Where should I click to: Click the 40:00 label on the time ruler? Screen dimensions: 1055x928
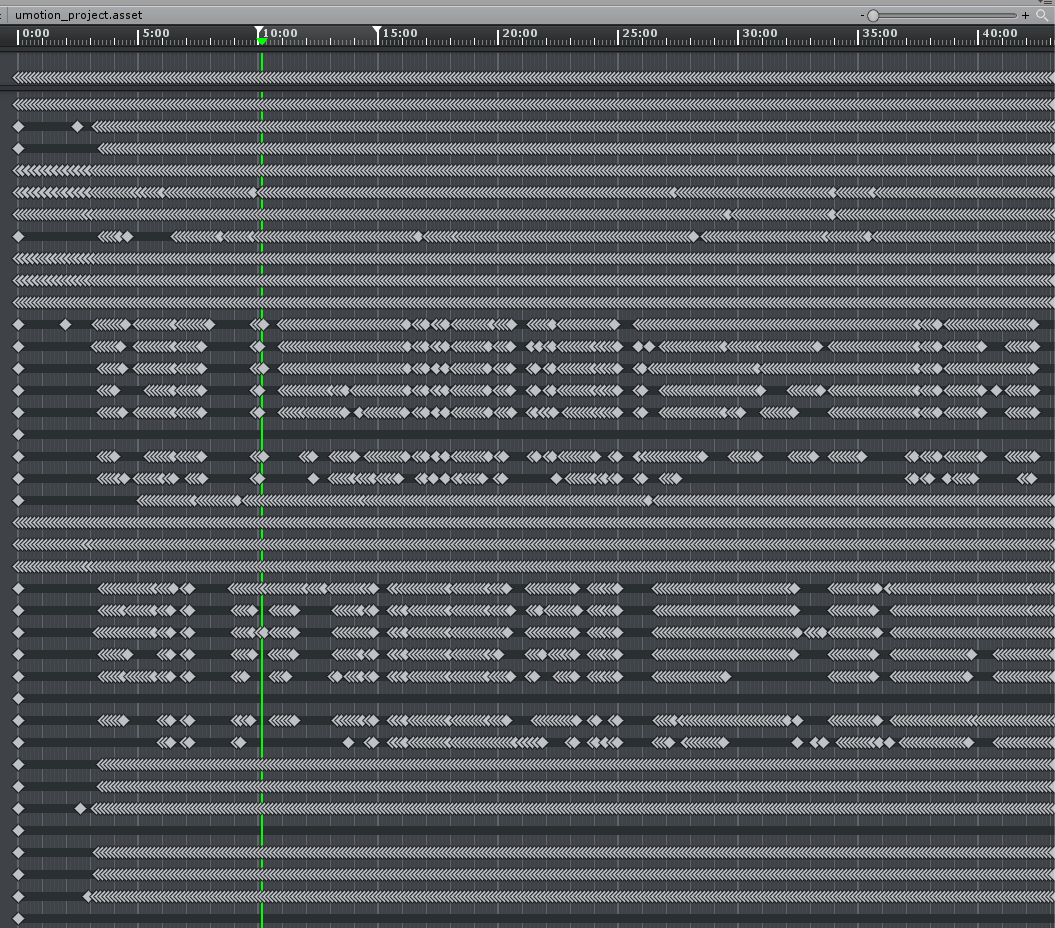point(1000,33)
